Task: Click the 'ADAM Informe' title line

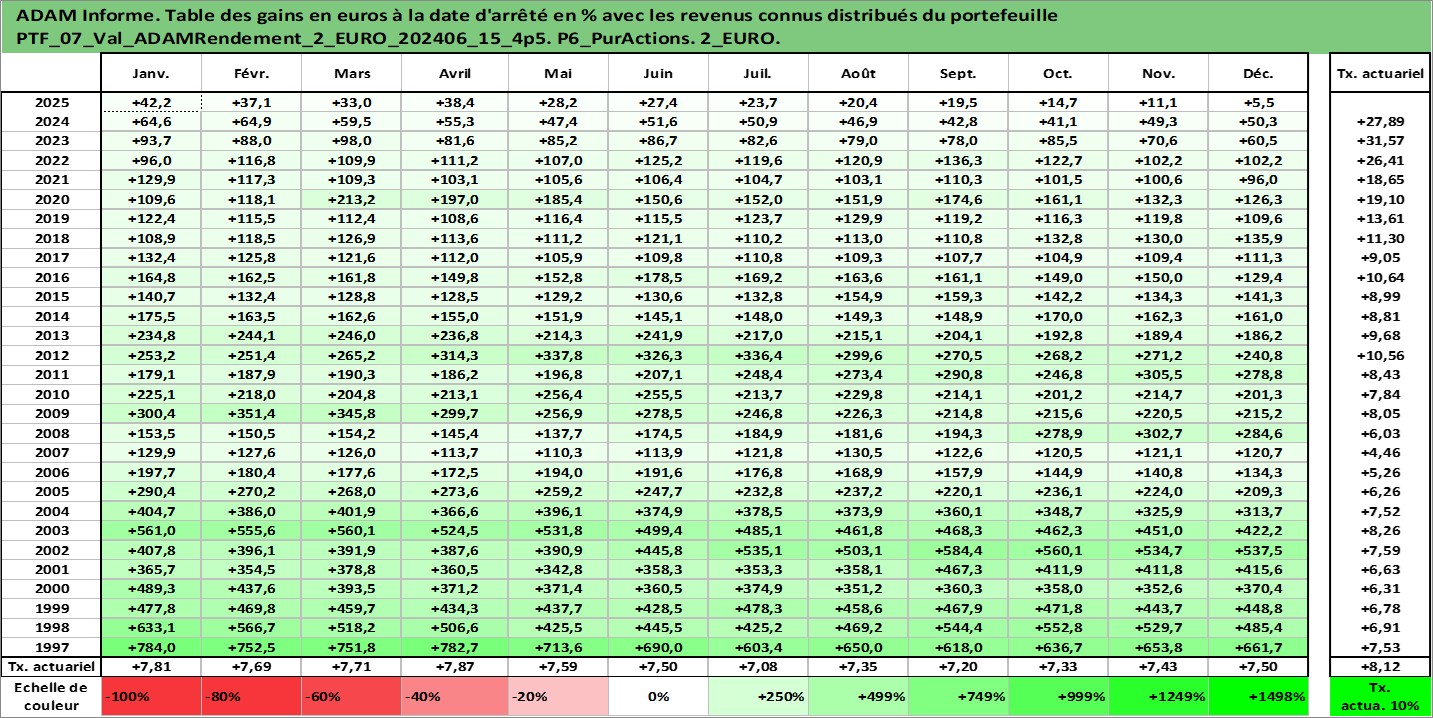Action: 538,15
